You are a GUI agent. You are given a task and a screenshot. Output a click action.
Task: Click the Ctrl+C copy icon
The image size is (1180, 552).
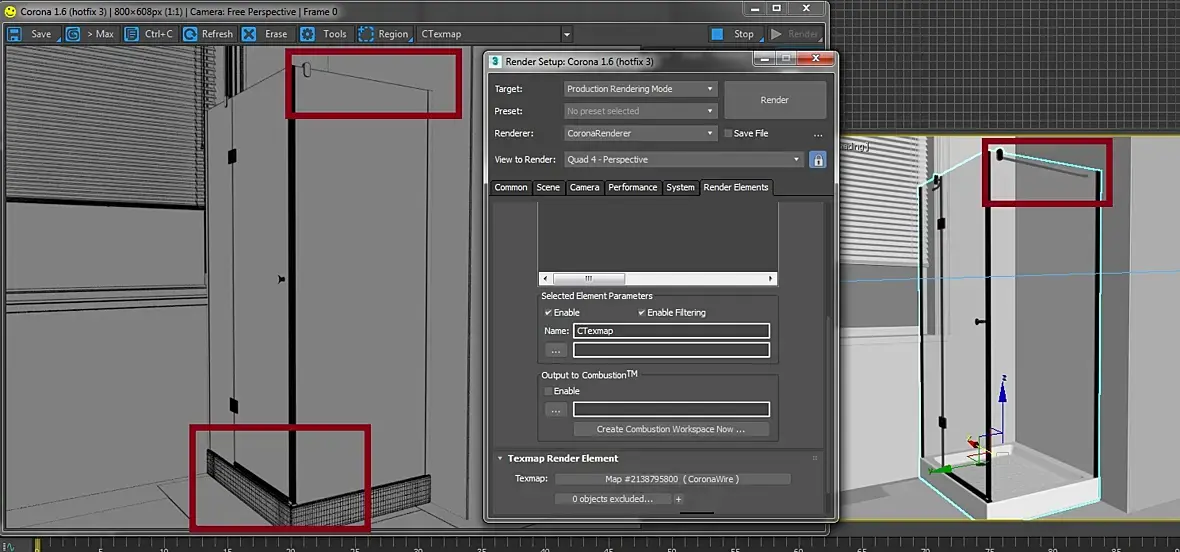pyautogui.click(x=132, y=34)
